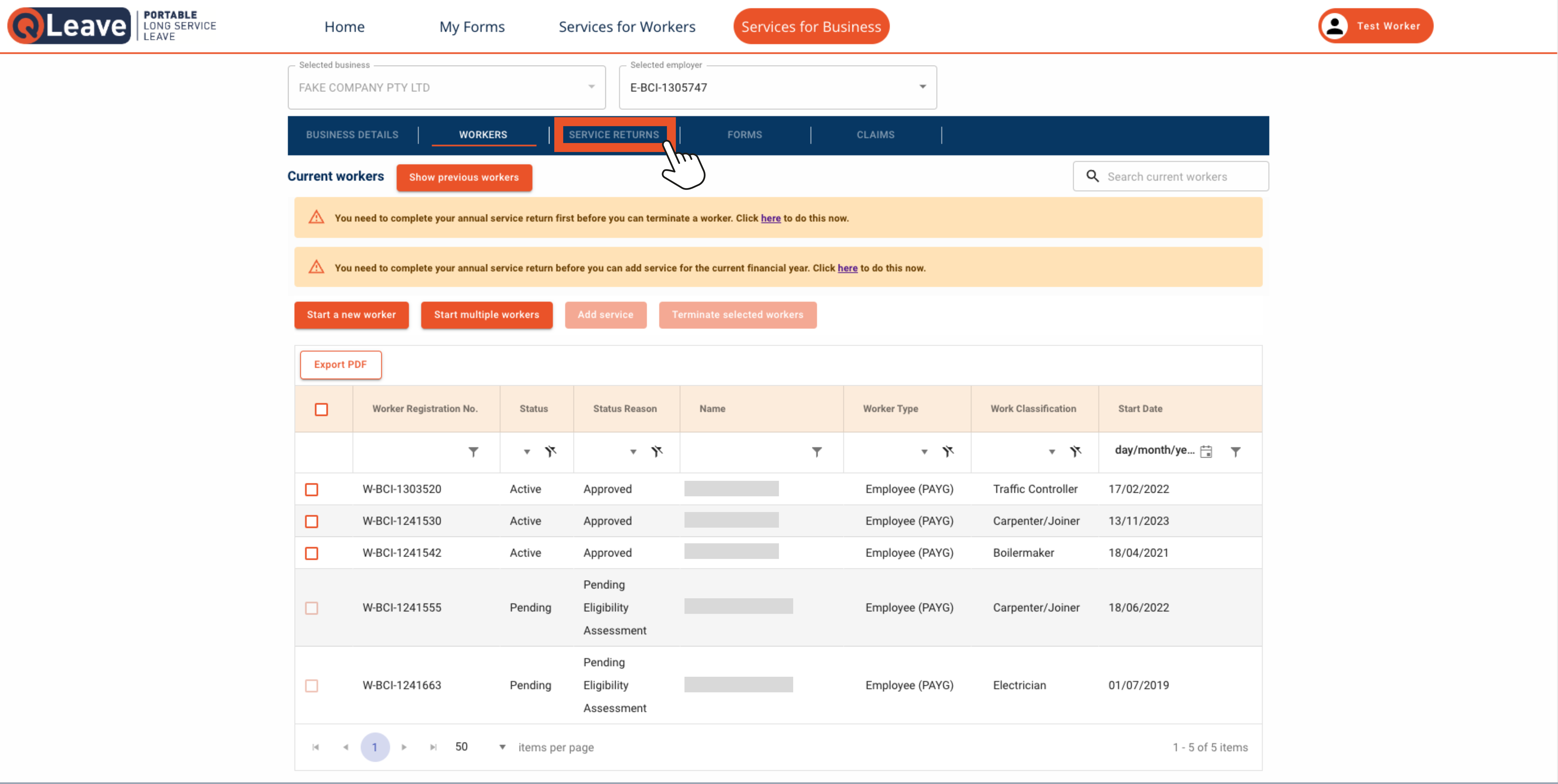
Task: Expand the Worker Type filter dropdown
Action: point(924,452)
